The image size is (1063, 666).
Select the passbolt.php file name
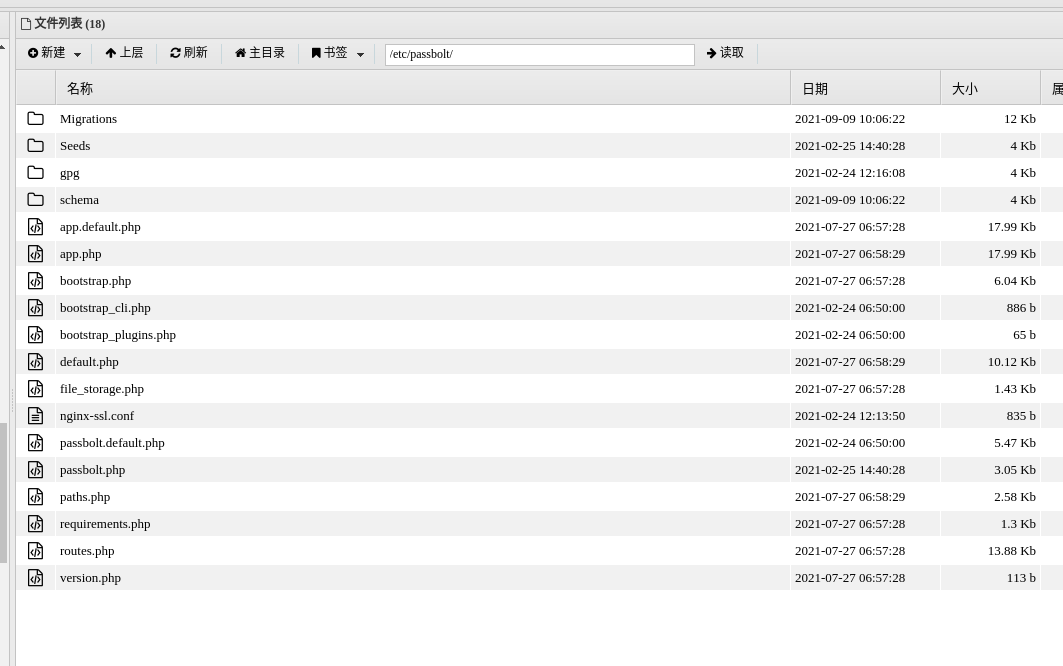pyautogui.click(x=92, y=471)
